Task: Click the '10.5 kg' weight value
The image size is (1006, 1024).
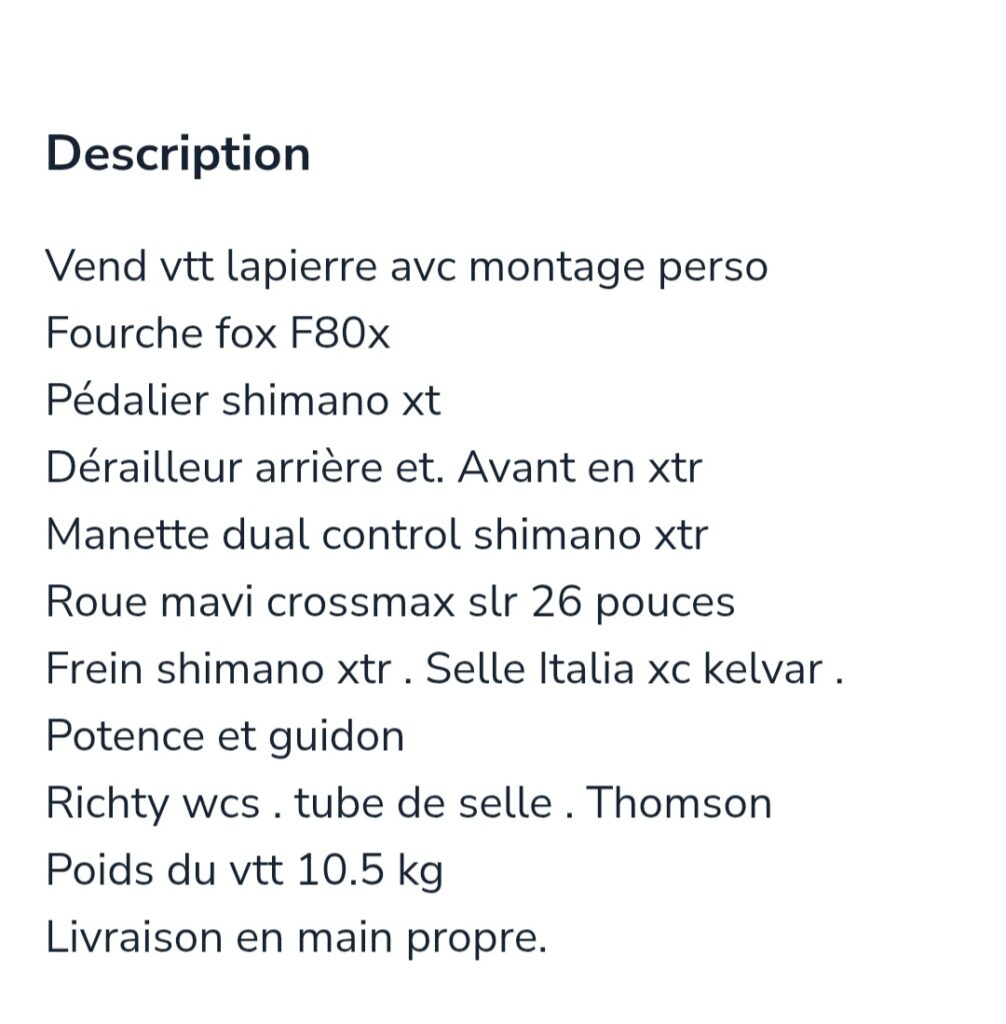Action: (370, 871)
